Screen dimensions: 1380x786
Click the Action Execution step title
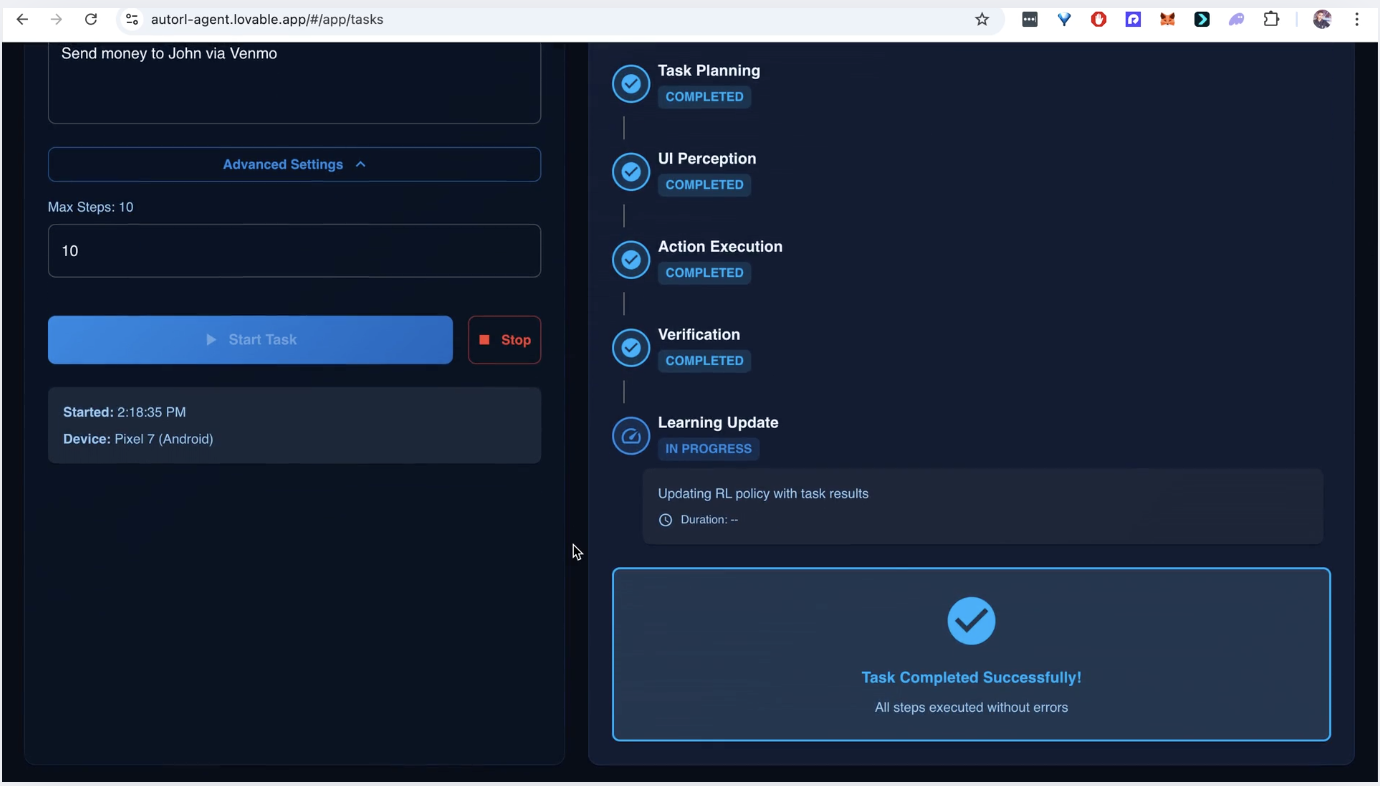tap(720, 247)
